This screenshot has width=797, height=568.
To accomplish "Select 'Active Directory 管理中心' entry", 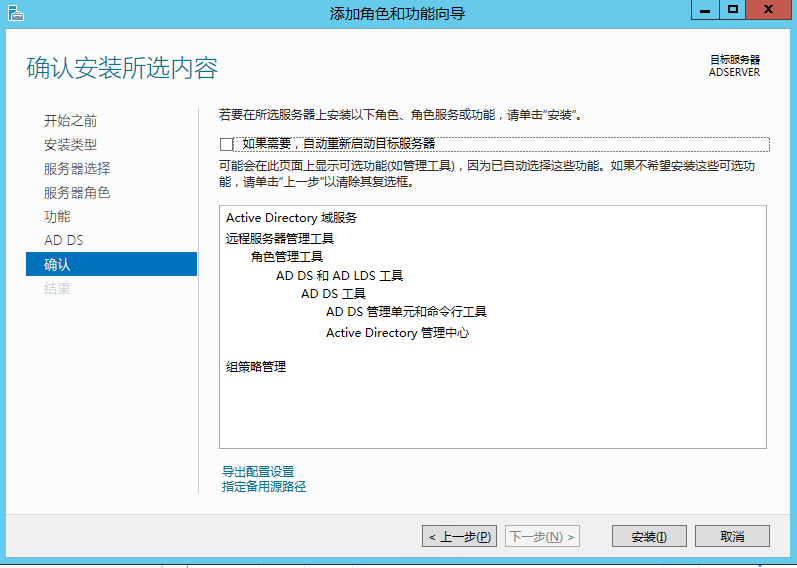I will tap(397, 333).
